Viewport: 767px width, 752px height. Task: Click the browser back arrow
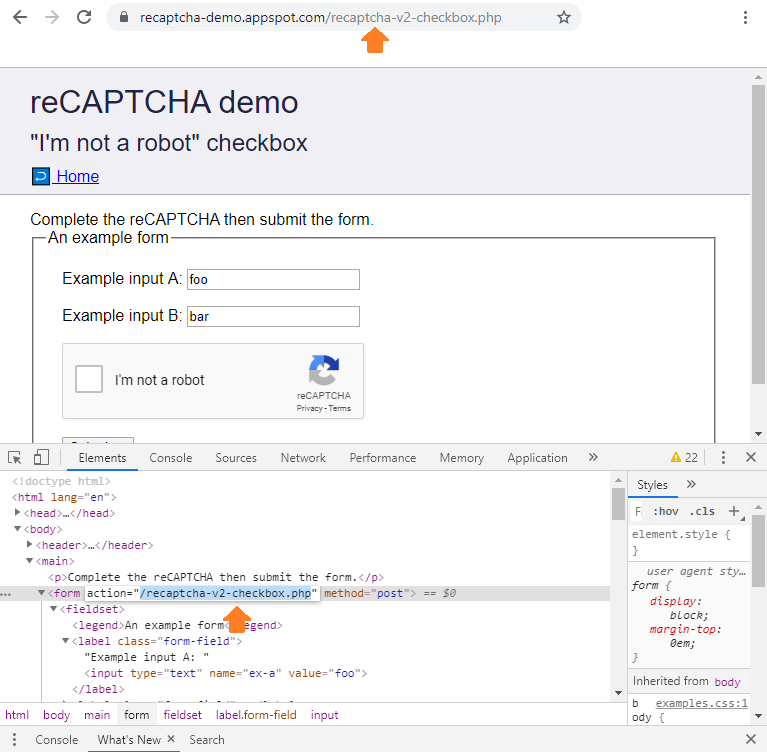19,17
